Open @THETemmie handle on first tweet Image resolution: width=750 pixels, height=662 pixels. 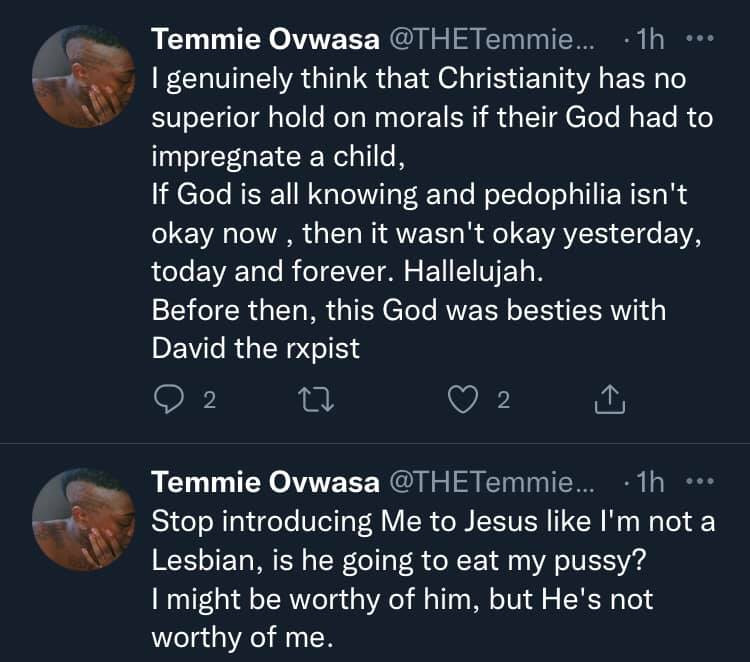click(x=490, y=40)
